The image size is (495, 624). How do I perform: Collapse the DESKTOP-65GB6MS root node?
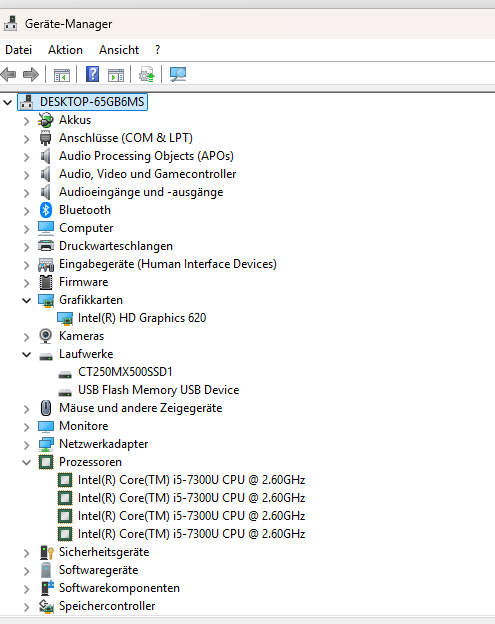coord(8,102)
